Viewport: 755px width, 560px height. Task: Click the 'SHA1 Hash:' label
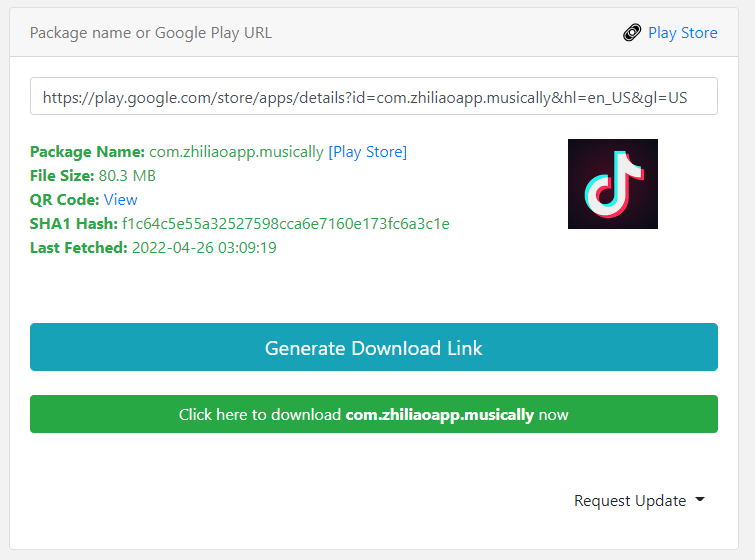coord(73,224)
